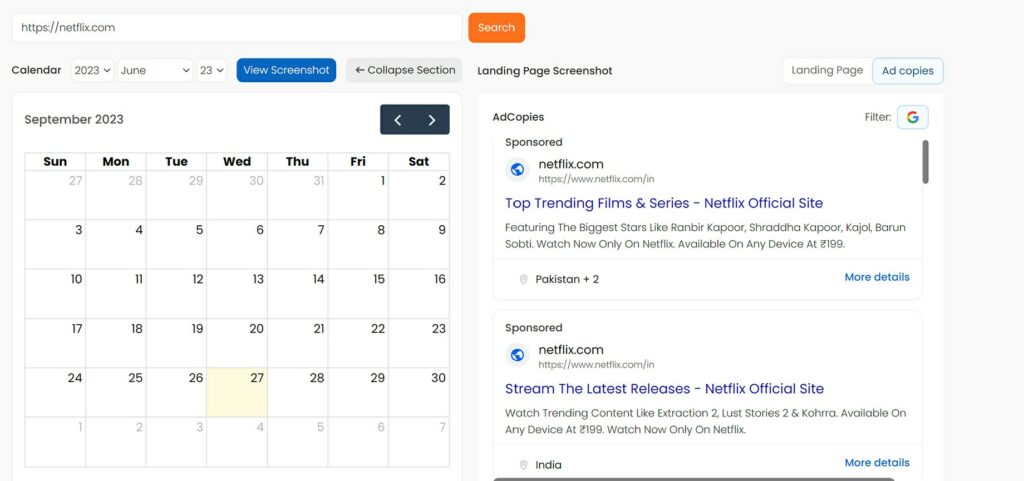The height and width of the screenshot is (481, 1024).
Task: Click the horizontal scrollbar below ad copies
Action: point(693,479)
